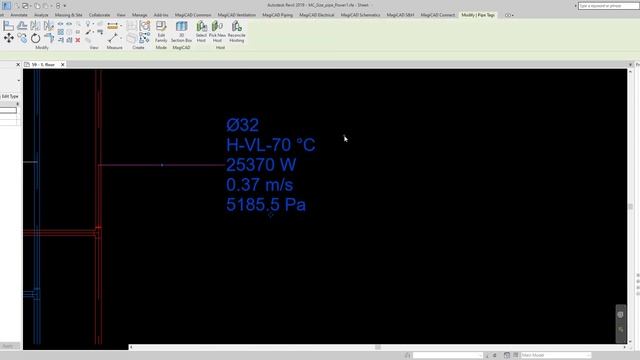Select the Mirror Pick Axis tool
This screenshot has height=360, width=640.
point(36,26)
